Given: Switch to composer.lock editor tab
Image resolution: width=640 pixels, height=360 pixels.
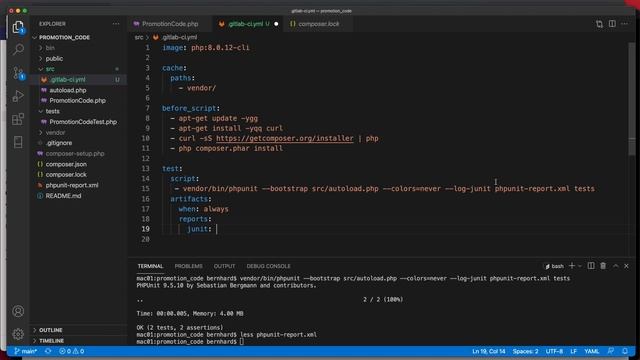Looking at the screenshot, I should (x=318, y=24).
